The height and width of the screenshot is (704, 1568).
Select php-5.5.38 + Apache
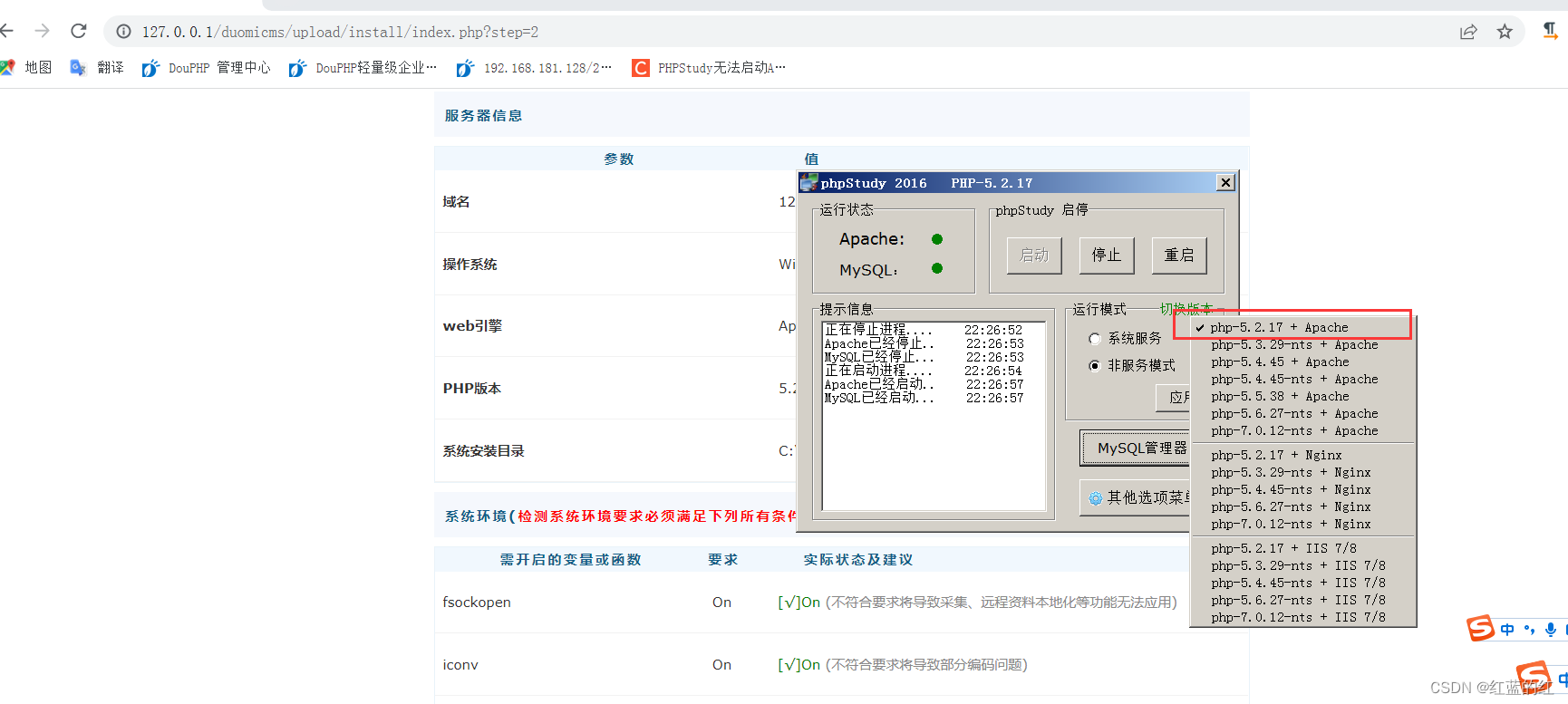coord(1301,397)
